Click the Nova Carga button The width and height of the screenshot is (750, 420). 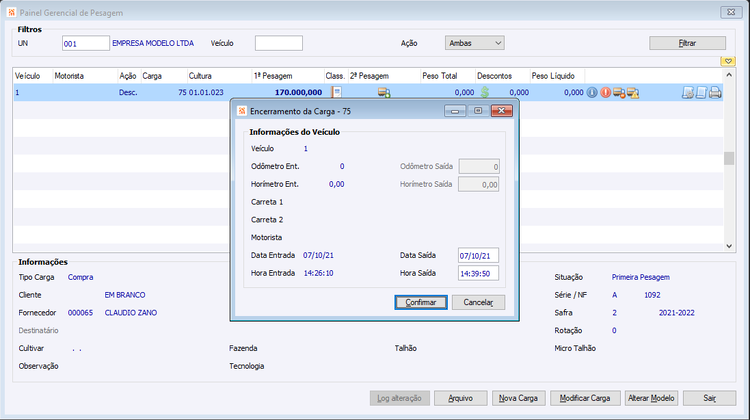pos(518,398)
